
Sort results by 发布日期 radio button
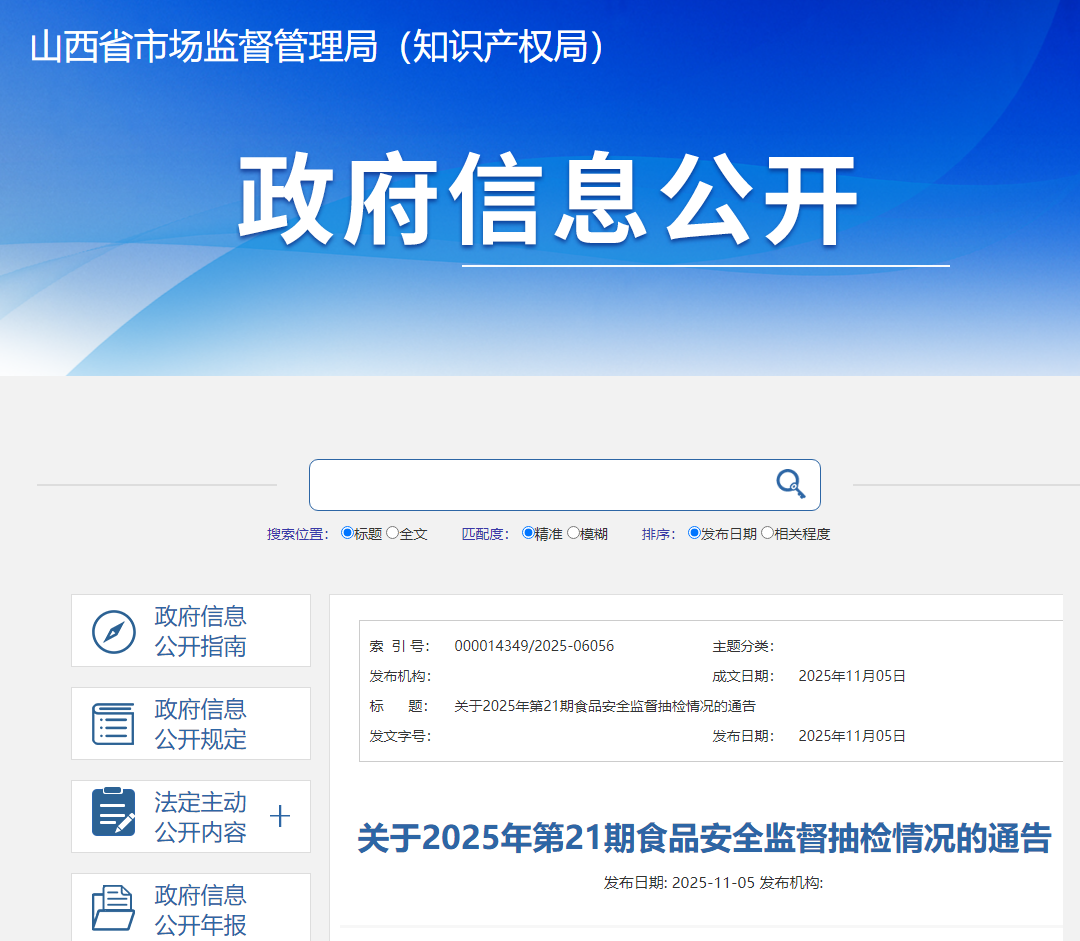pos(694,533)
